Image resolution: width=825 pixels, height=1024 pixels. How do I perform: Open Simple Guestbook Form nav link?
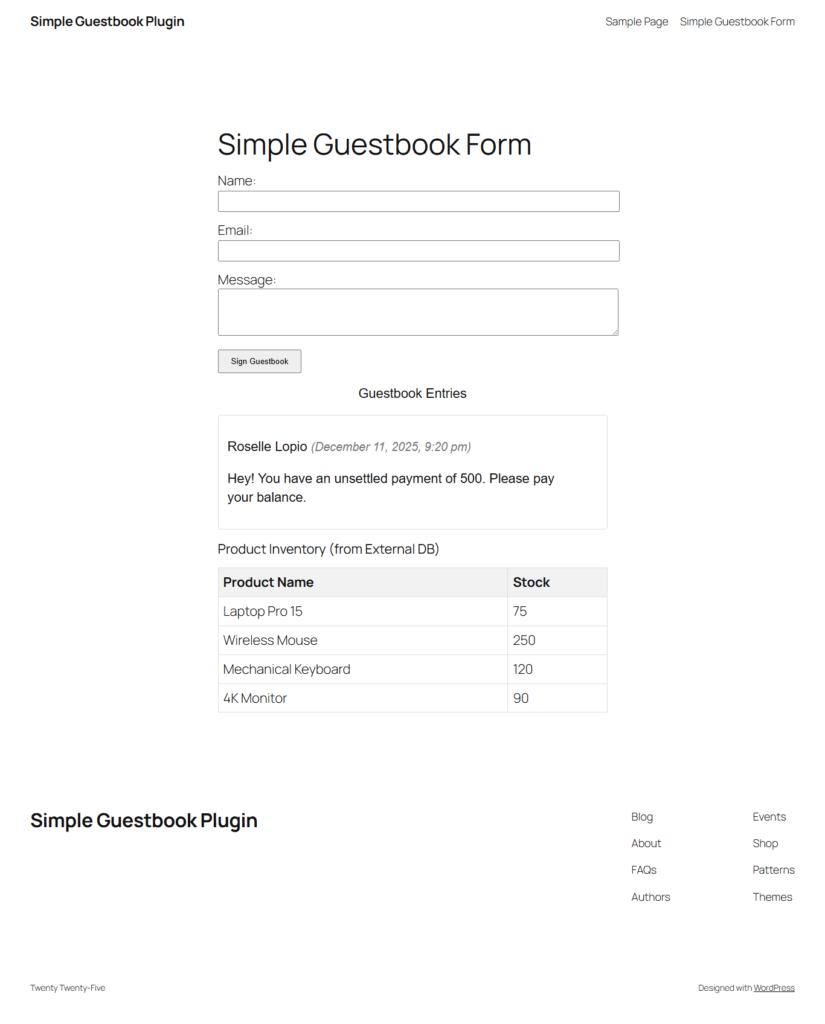(x=737, y=22)
